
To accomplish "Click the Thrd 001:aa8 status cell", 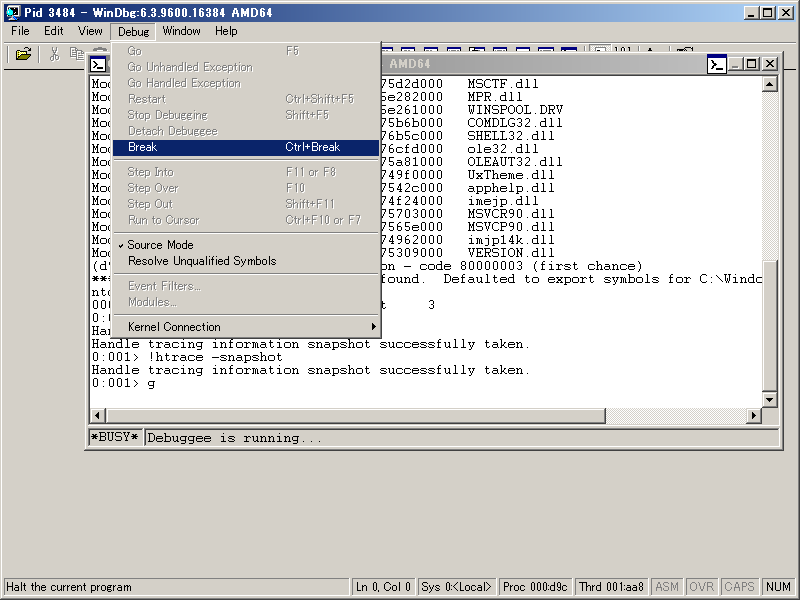I will [611, 587].
